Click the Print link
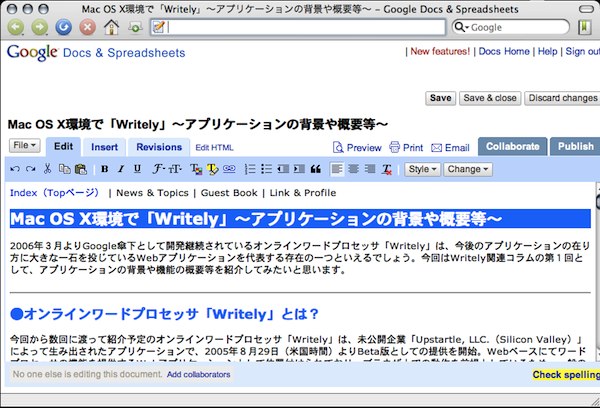Viewport: 600px width, 408px height. [406, 147]
